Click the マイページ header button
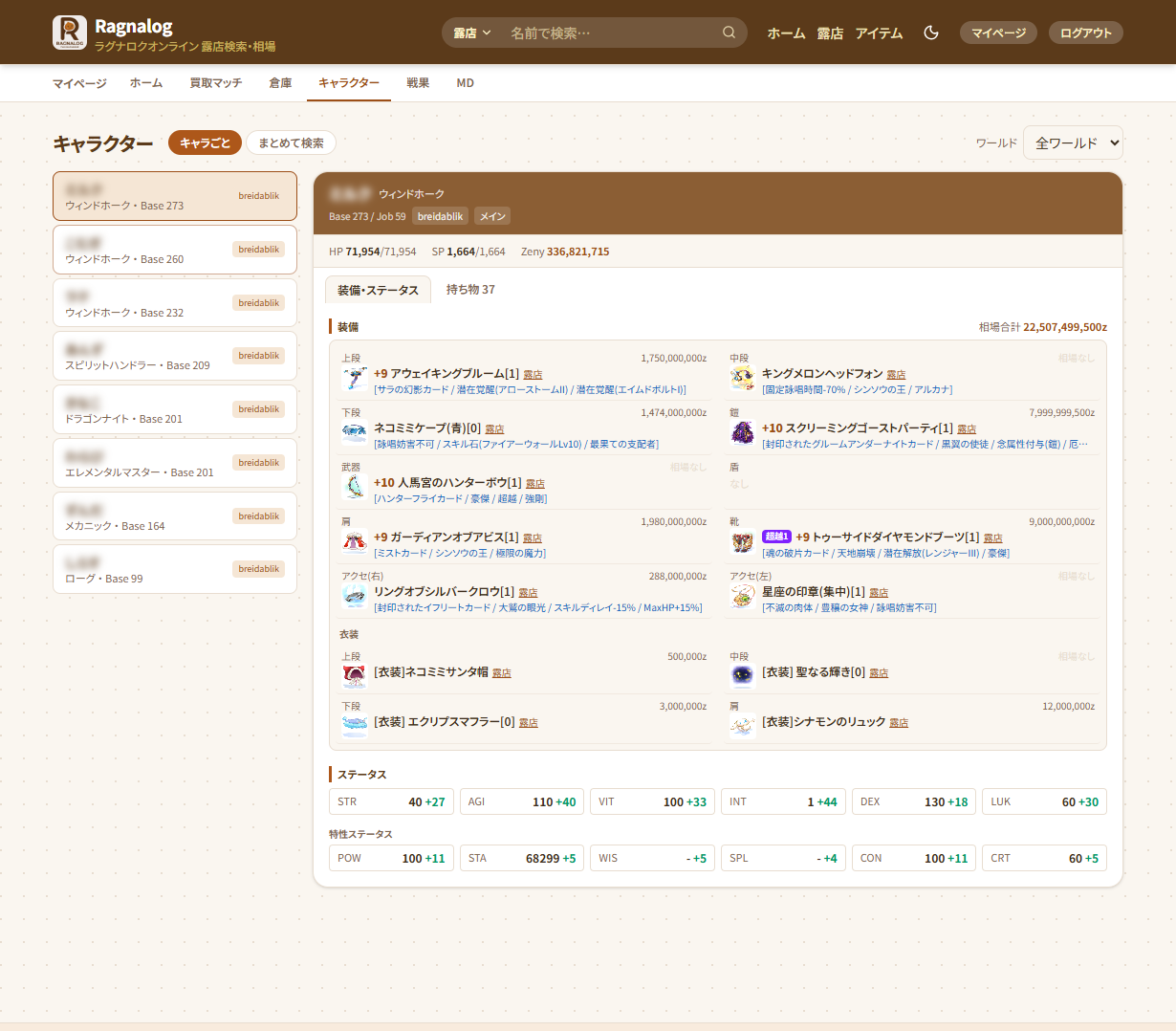 pos(998,33)
